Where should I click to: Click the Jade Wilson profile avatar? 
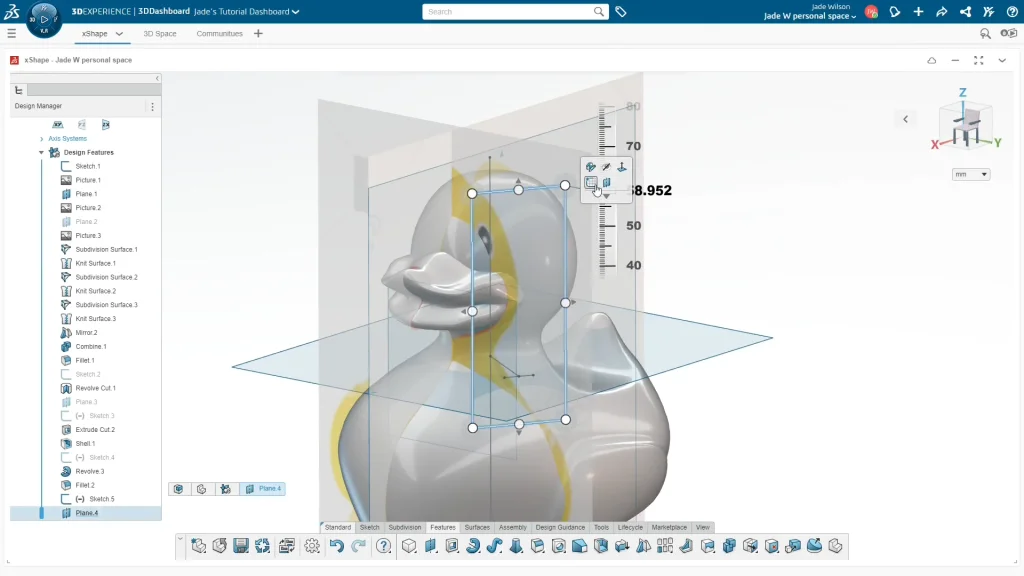coord(871,12)
